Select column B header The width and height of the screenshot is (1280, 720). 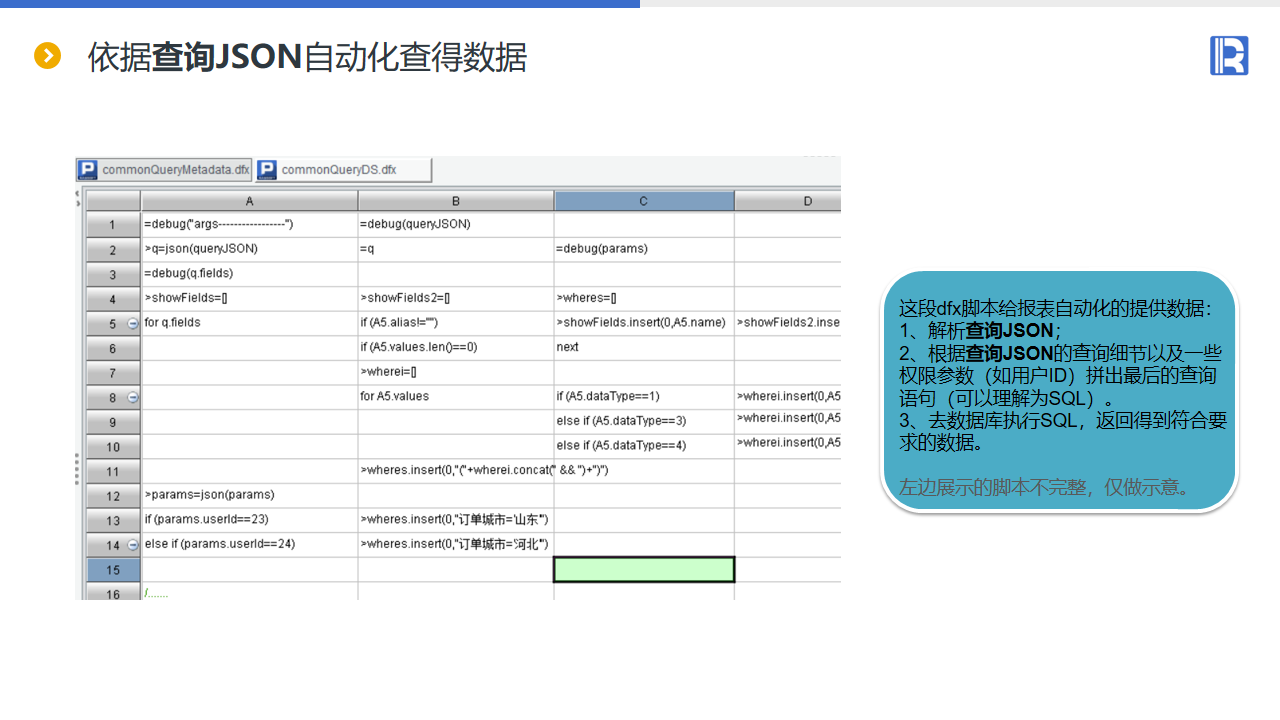[x=456, y=201]
